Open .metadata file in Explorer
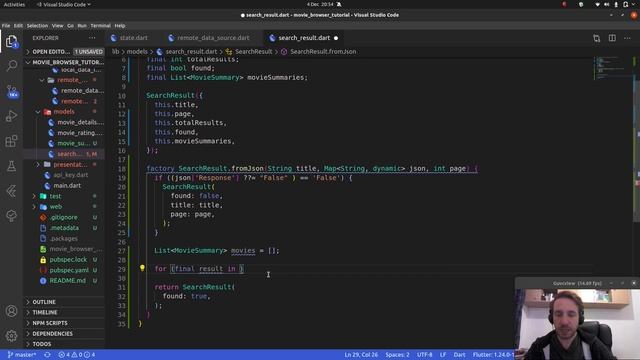 click(64, 228)
